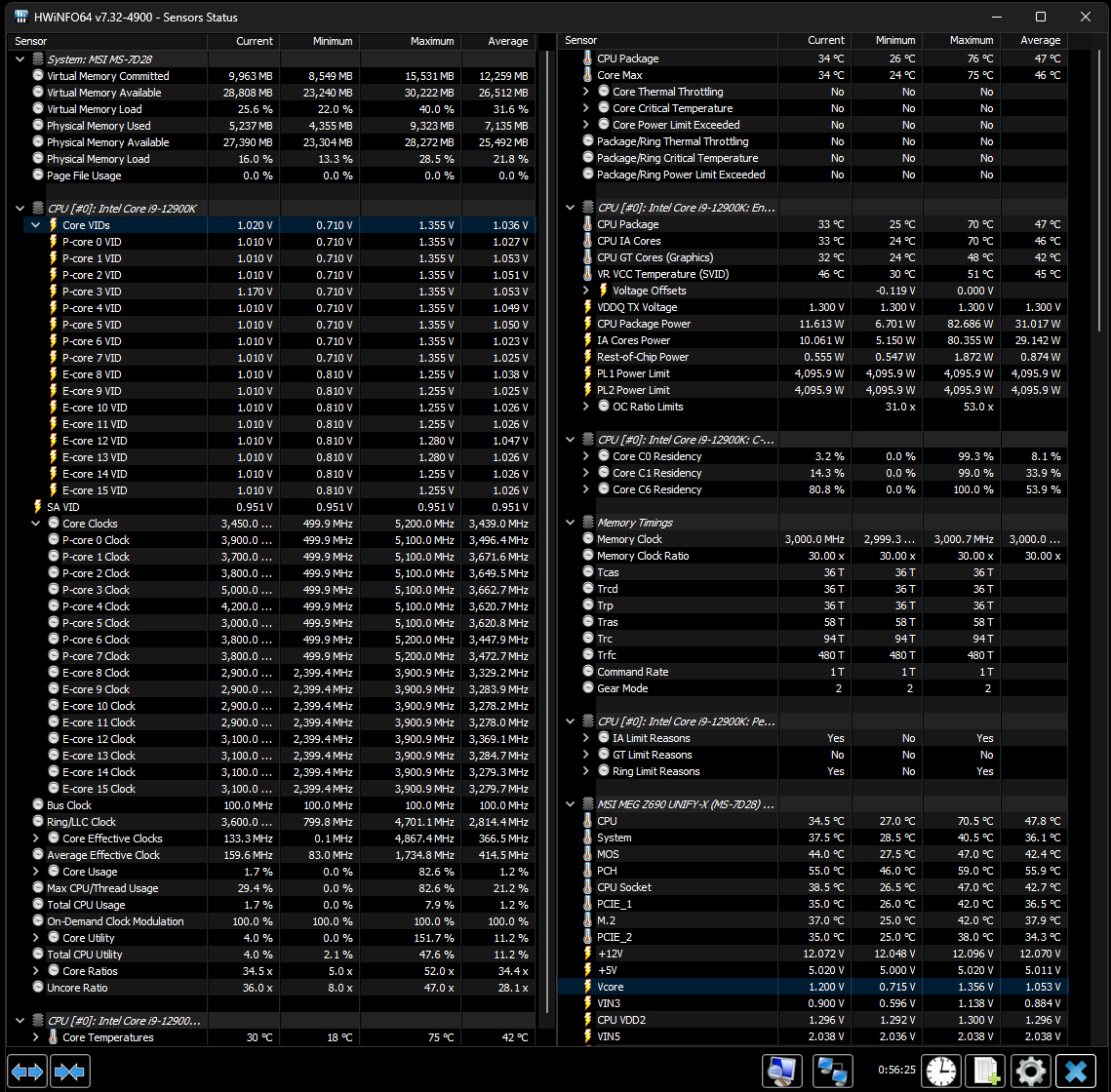Screen dimensions: 1111x1092
Task: Expand Core Thermal Throttling row
Action: [x=586, y=92]
